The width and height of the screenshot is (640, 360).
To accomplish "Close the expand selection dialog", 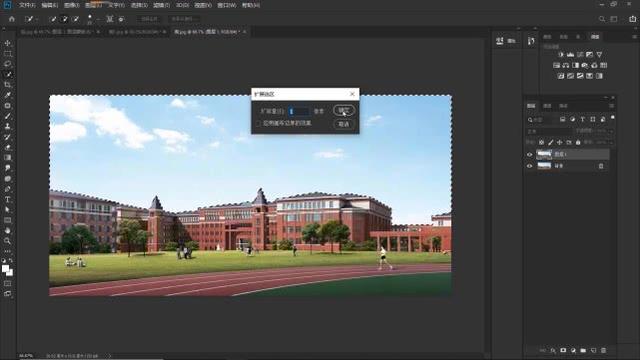I will coord(352,94).
